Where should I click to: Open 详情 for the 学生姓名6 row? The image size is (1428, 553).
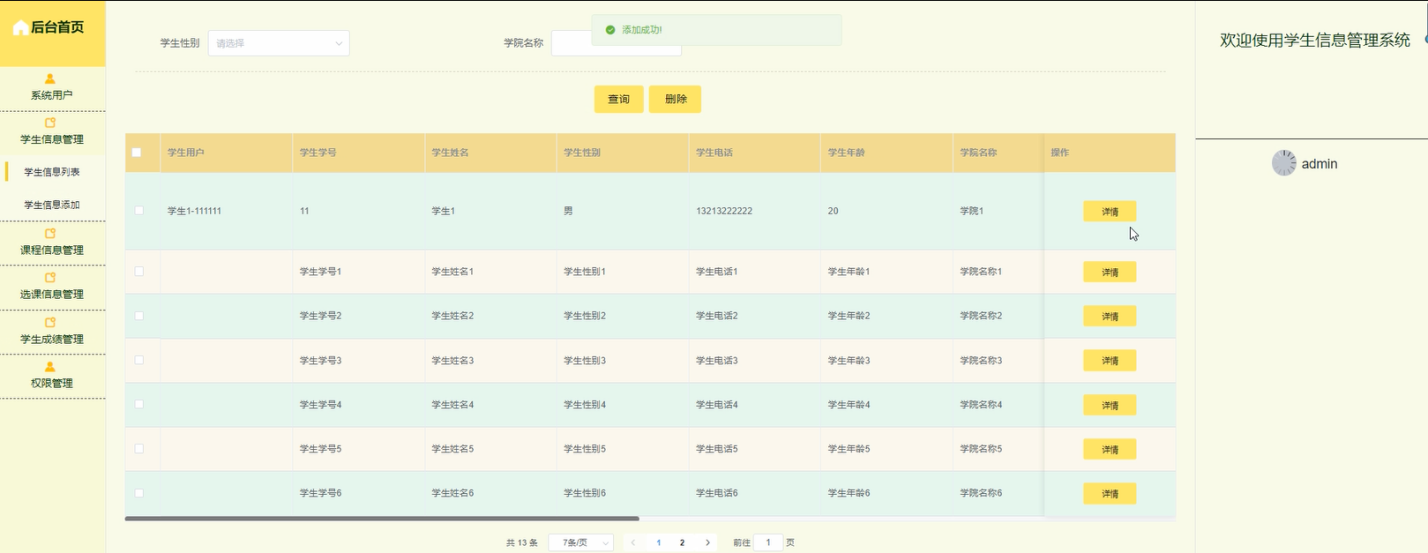[x=1110, y=493]
